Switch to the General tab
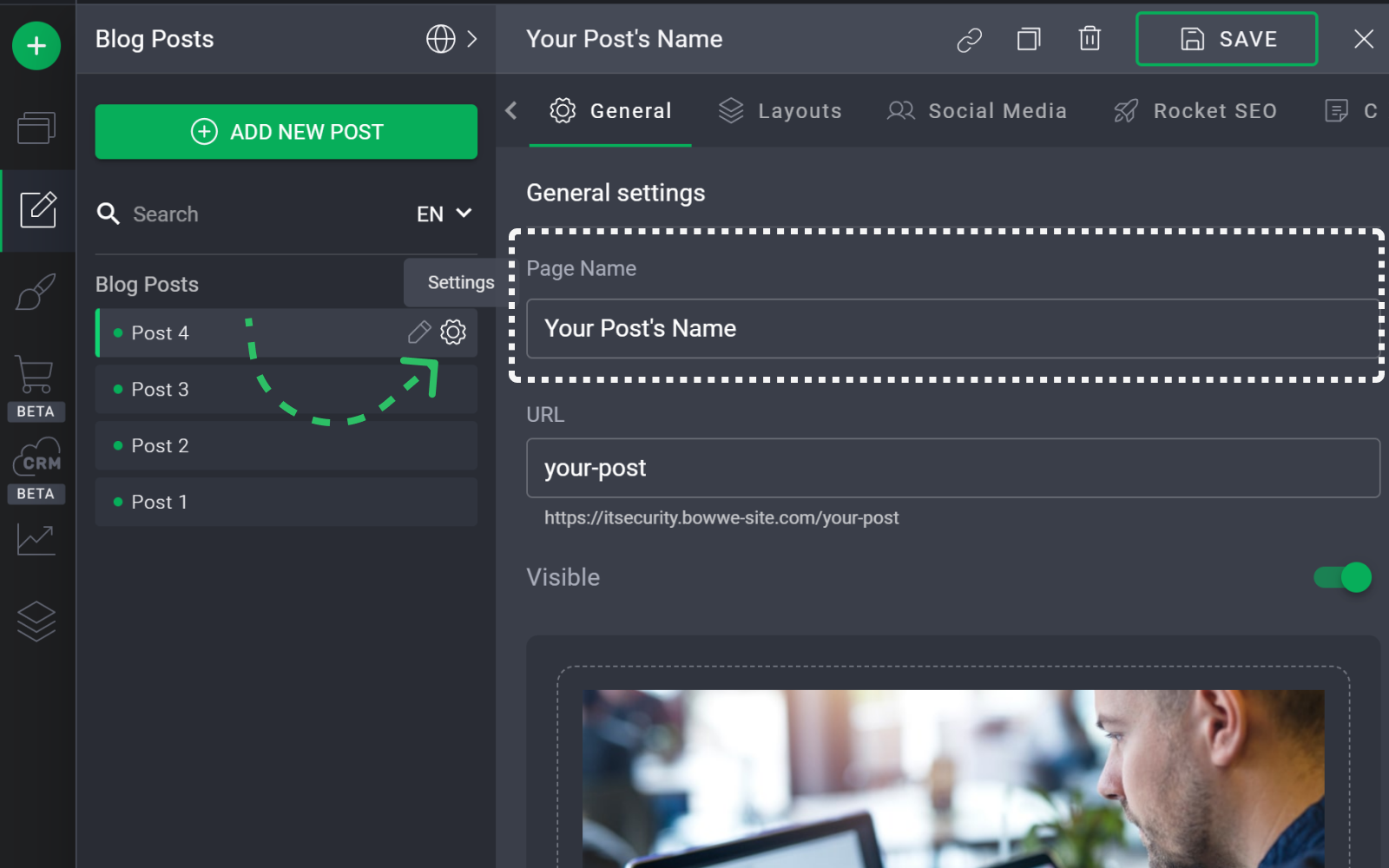 coord(610,111)
